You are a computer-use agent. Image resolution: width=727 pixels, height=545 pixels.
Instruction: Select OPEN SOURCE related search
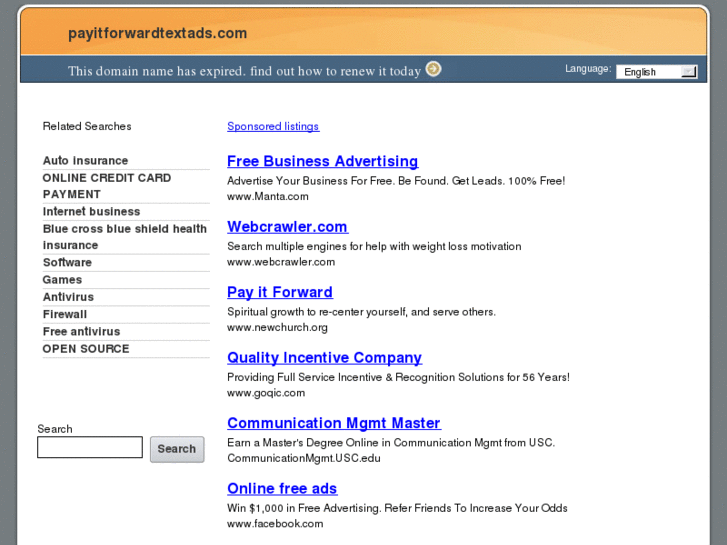tap(86, 349)
